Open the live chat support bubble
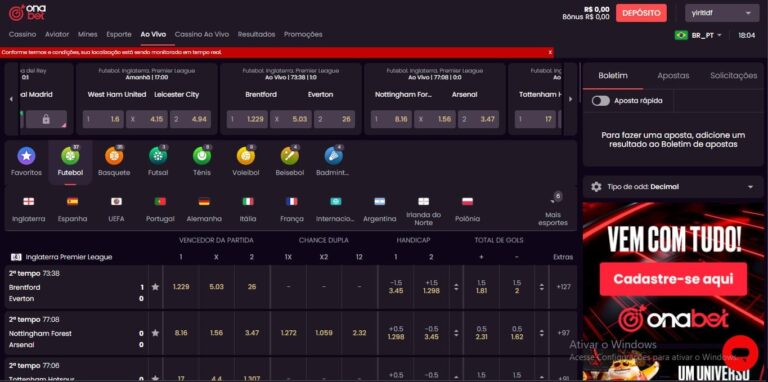 click(740, 353)
